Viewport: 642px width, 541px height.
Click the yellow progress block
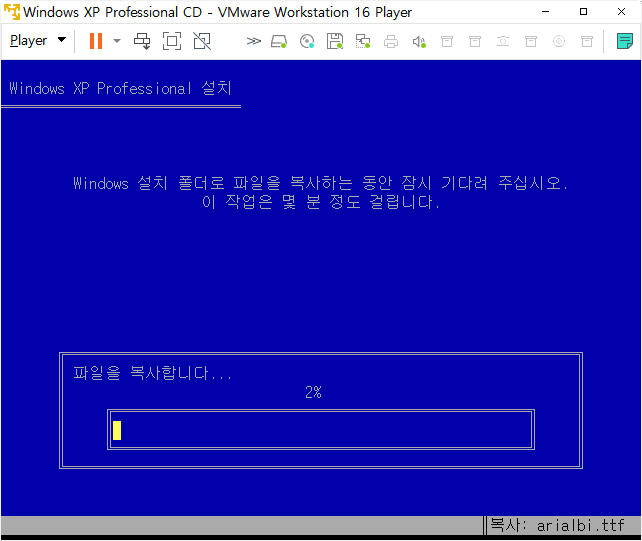(x=117, y=430)
